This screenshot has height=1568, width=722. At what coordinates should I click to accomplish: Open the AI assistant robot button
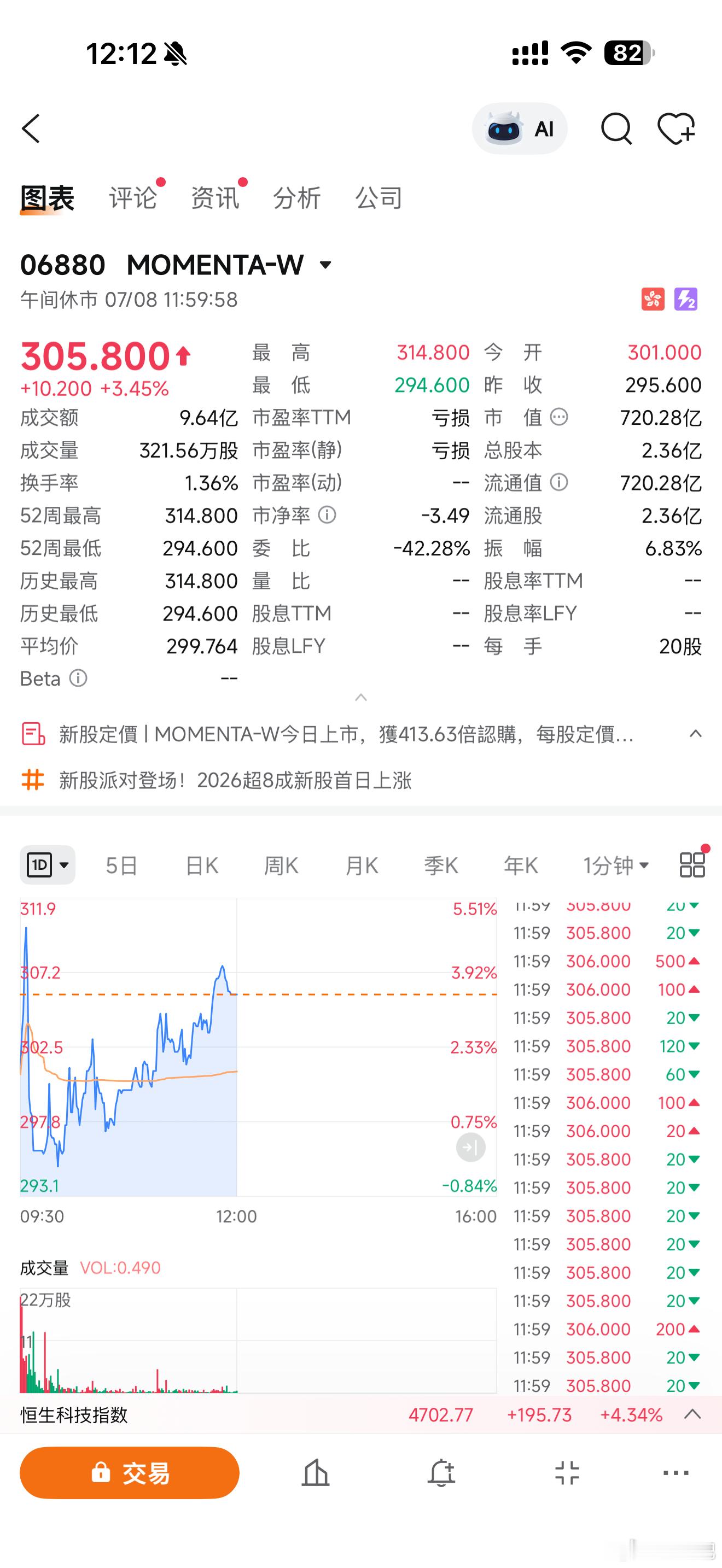(519, 128)
